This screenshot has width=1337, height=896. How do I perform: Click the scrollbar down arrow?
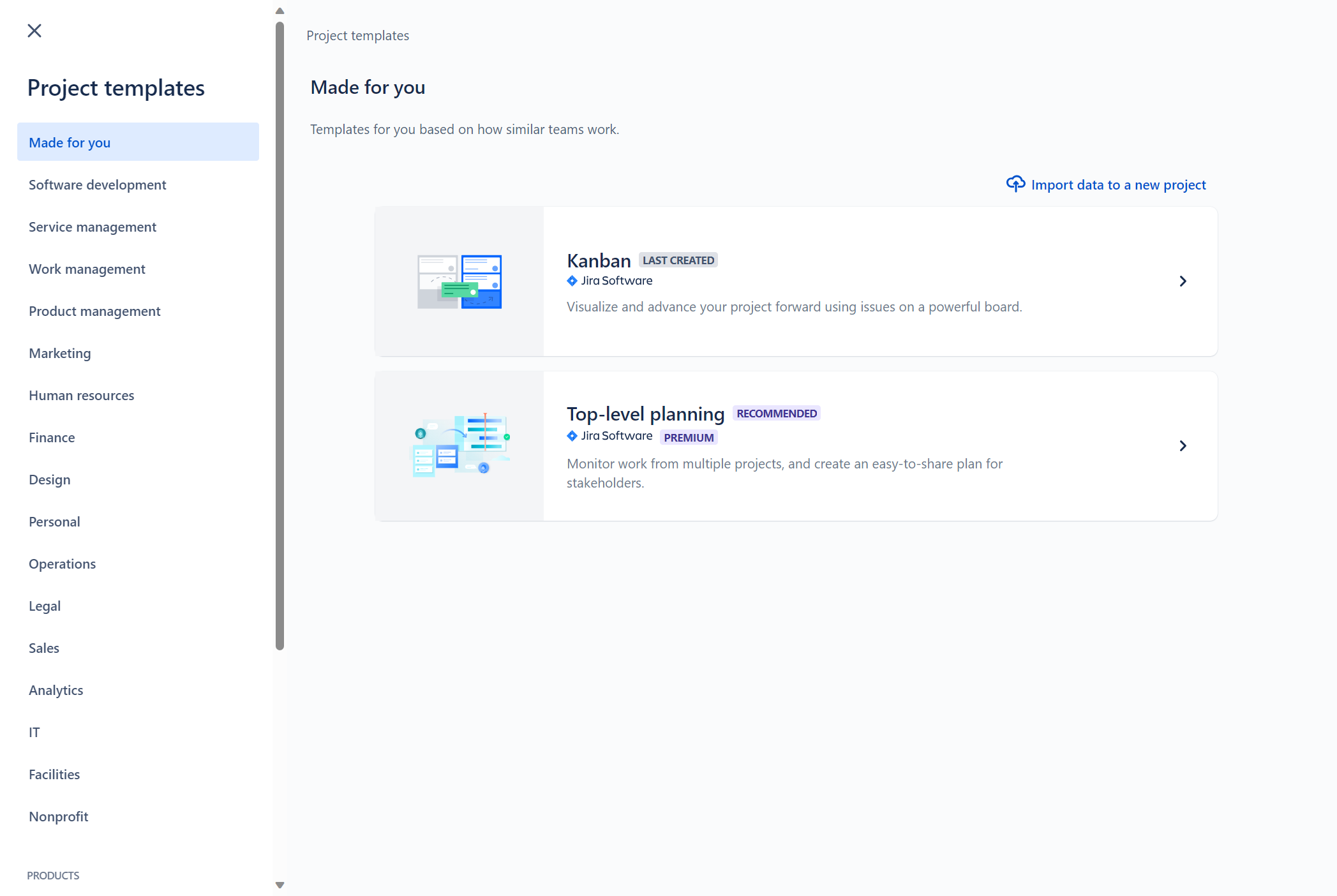(280, 885)
